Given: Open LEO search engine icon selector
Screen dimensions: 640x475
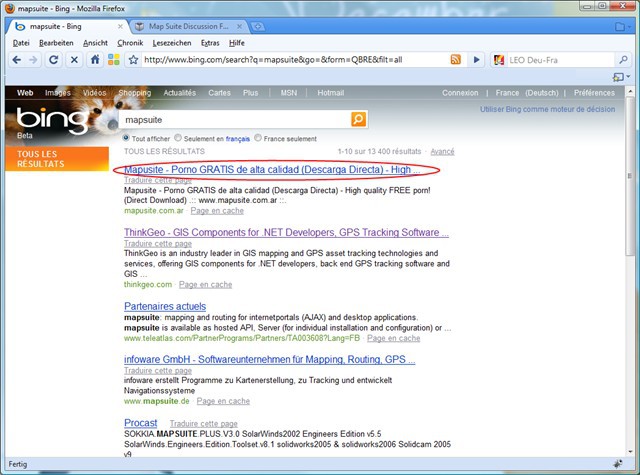Looking at the screenshot, I should (x=498, y=60).
